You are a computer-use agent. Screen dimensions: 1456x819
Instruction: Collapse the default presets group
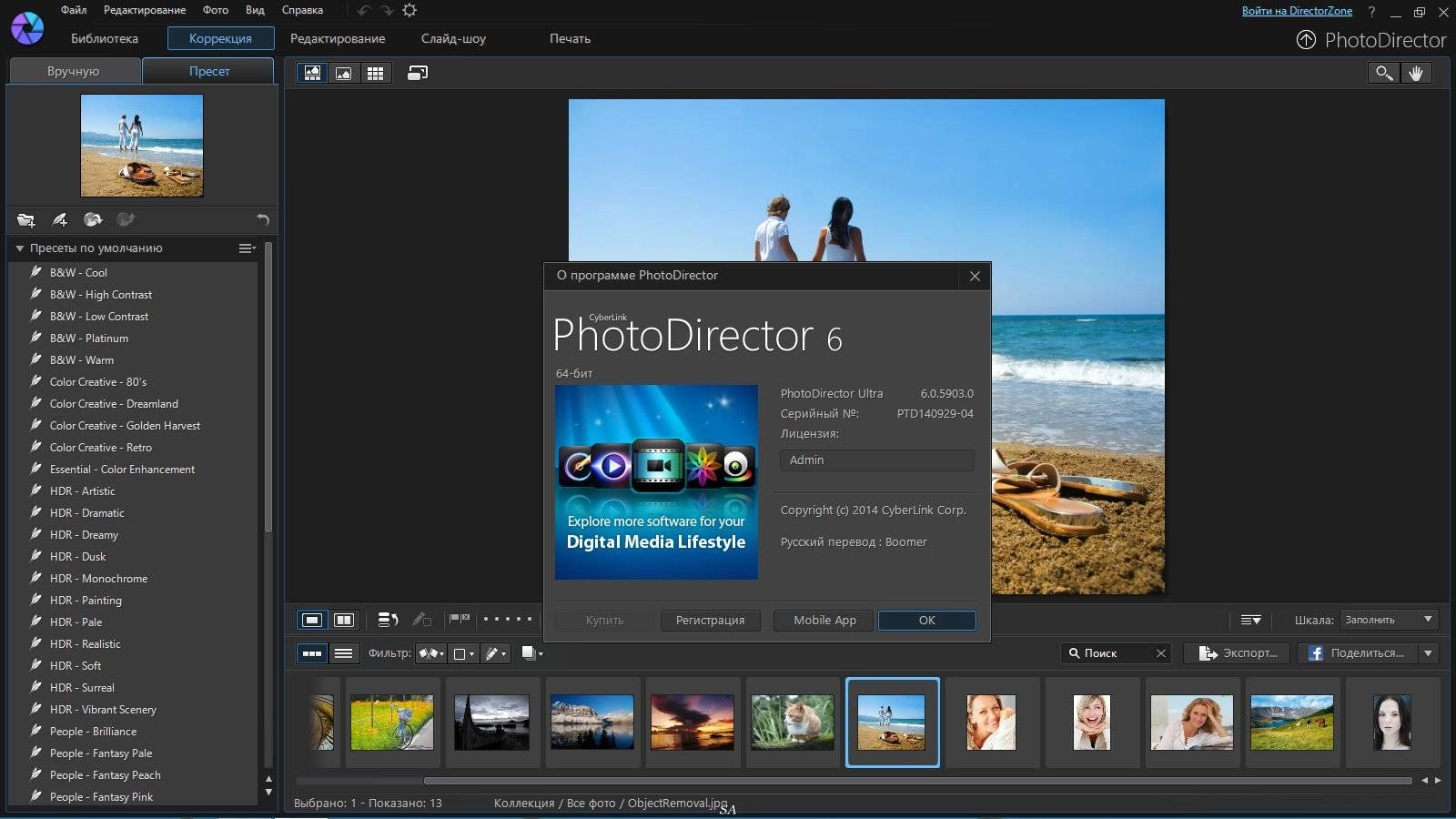point(19,248)
